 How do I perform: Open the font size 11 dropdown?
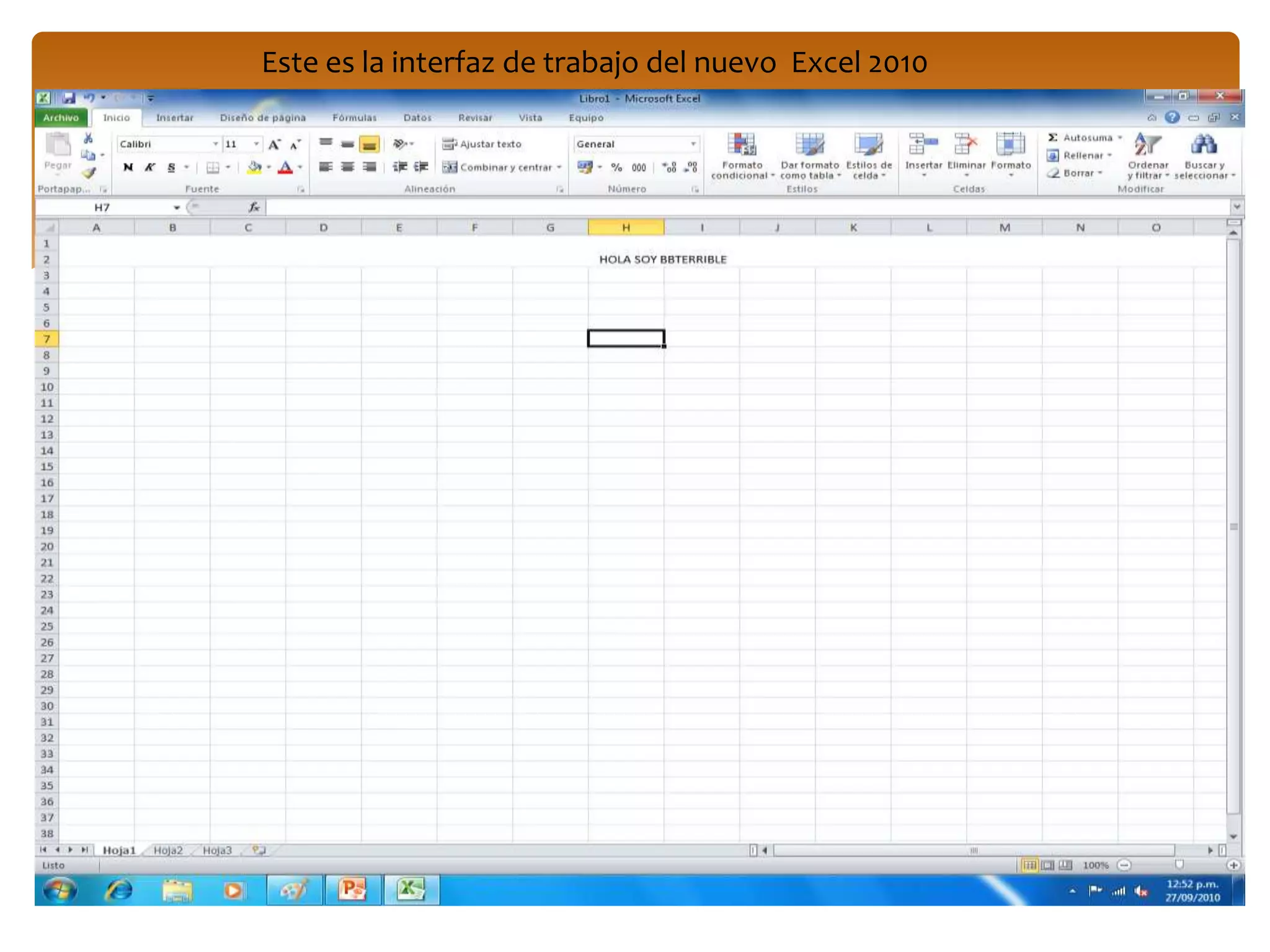[256, 144]
